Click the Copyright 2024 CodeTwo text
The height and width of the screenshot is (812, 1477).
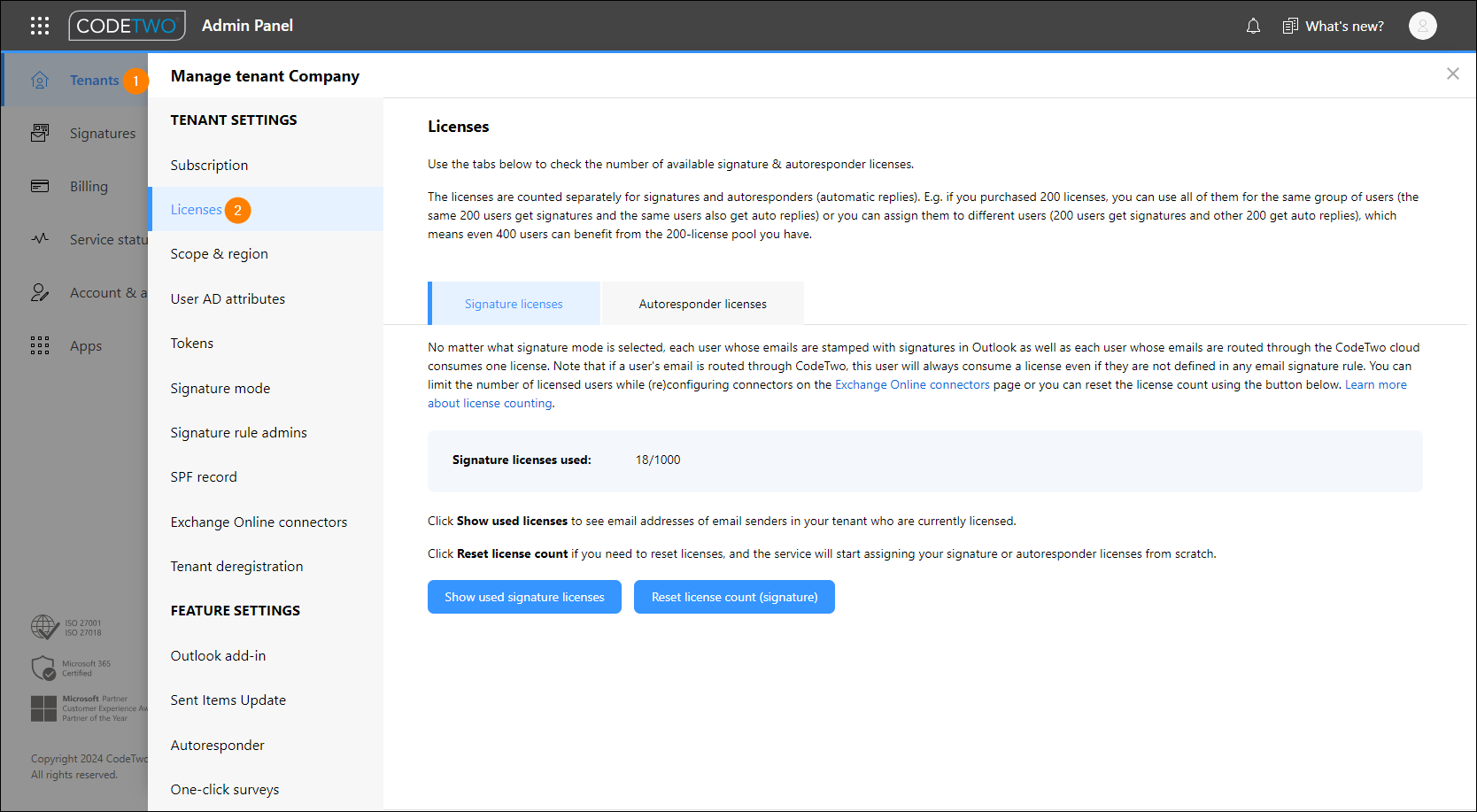pyautogui.click(x=89, y=759)
